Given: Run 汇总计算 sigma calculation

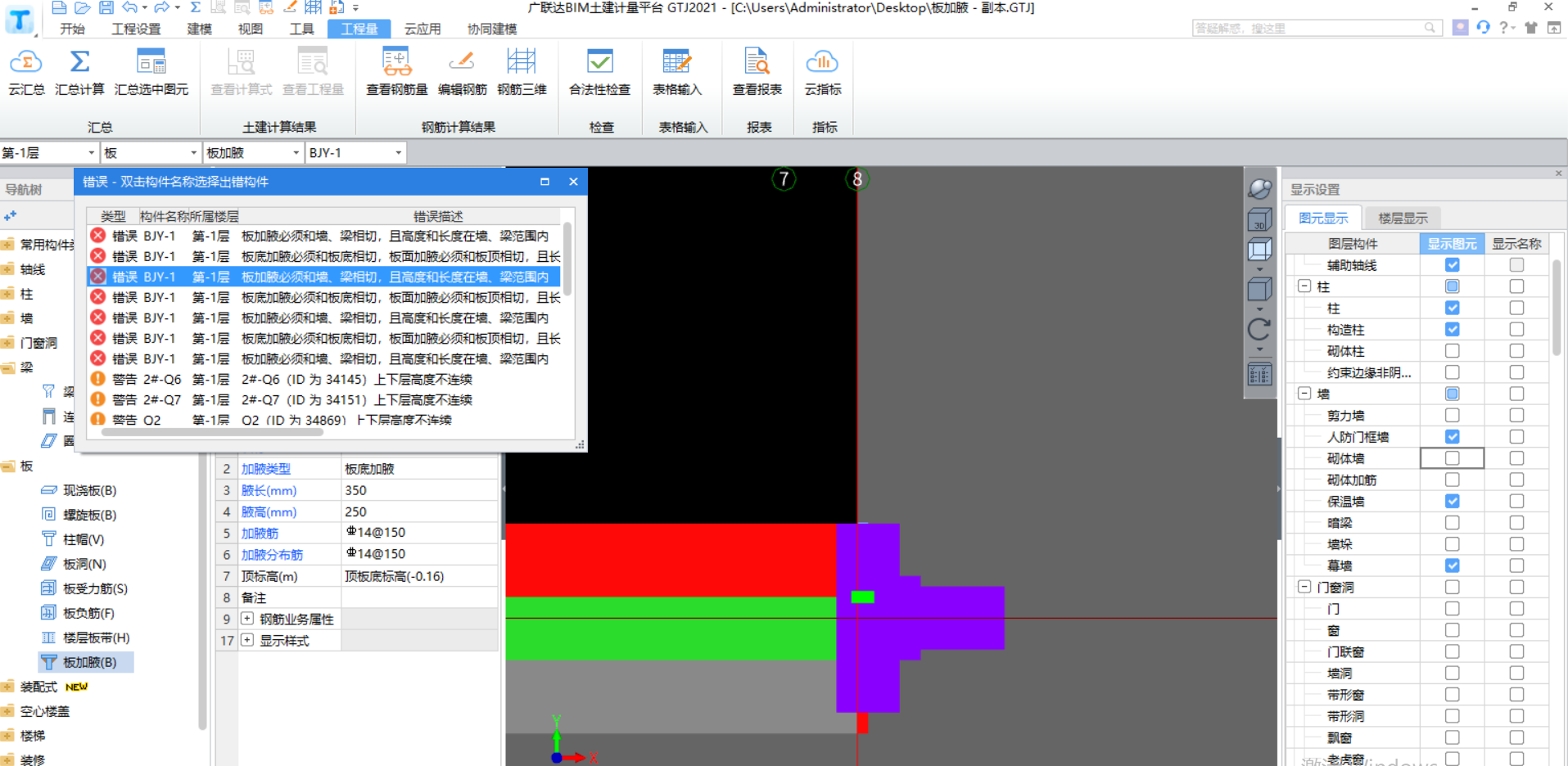Looking at the screenshot, I should pos(79,72).
